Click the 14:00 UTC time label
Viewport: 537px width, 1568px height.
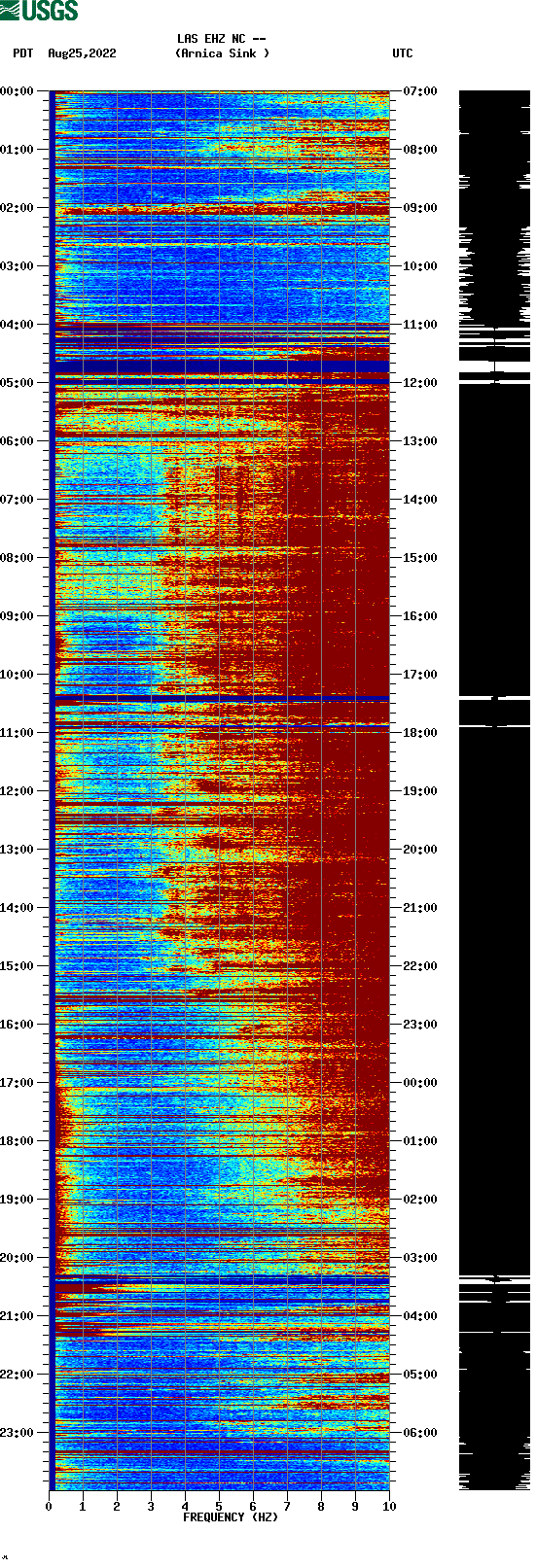point(420,500)
